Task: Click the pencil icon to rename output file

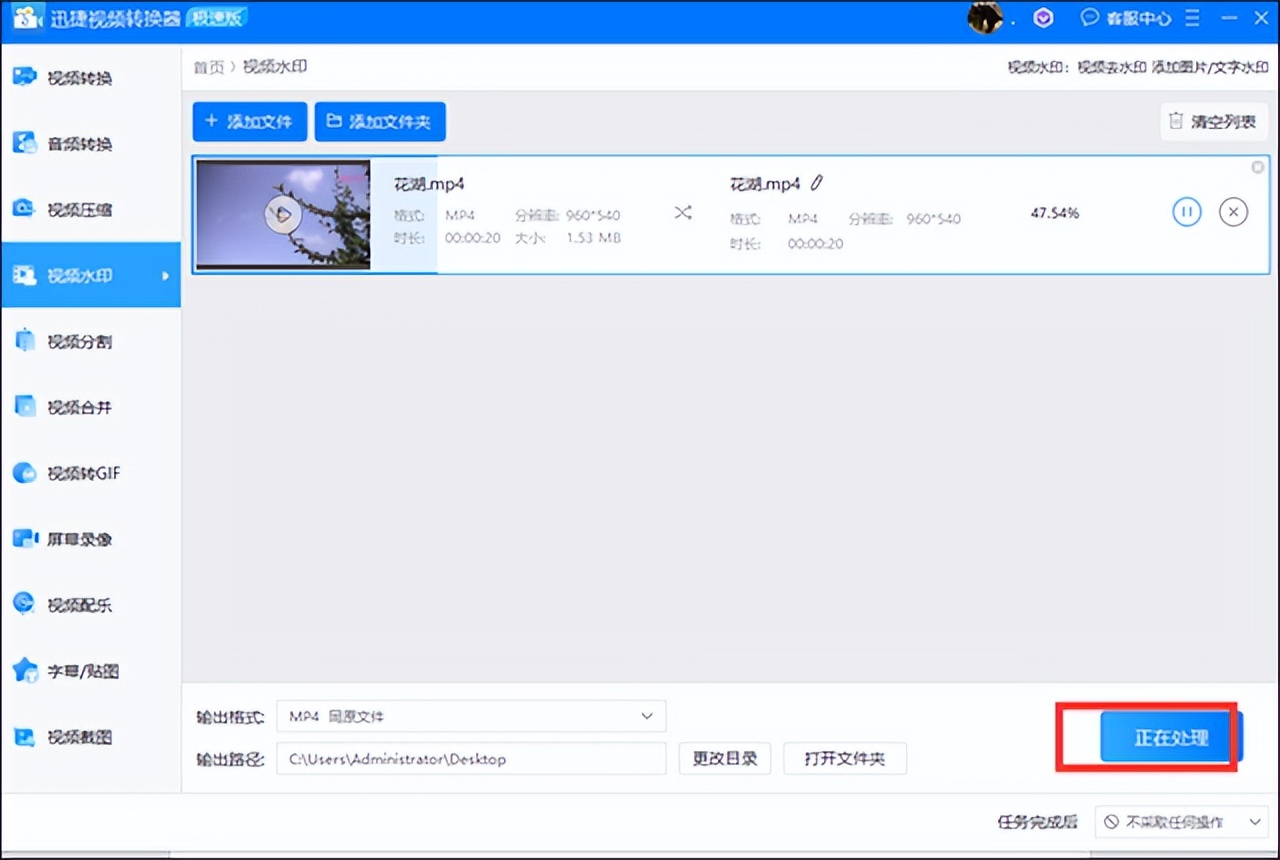Action: [817, 183]
